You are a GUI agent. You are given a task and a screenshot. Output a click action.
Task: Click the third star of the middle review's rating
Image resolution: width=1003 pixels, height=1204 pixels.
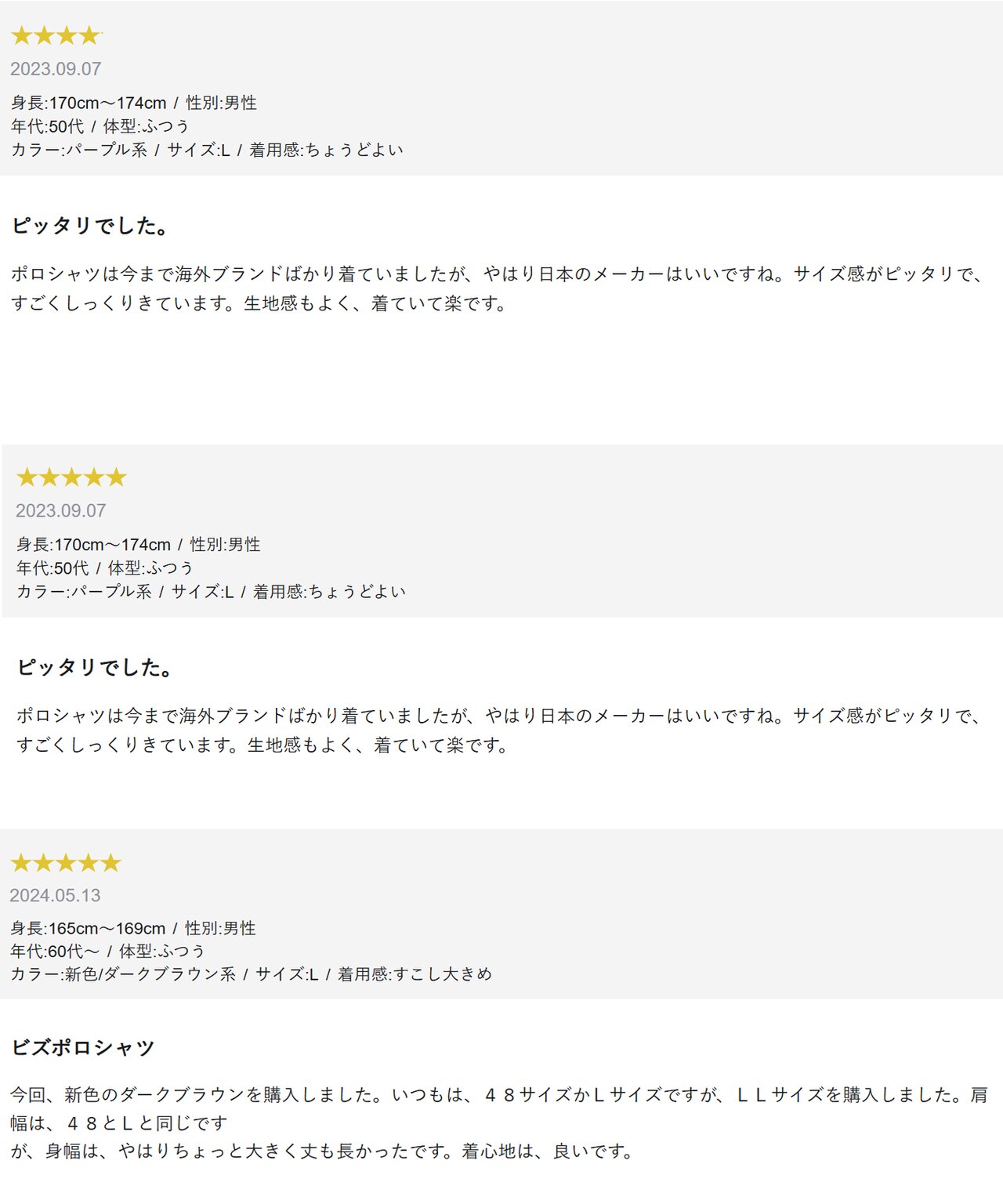(71, 477)
